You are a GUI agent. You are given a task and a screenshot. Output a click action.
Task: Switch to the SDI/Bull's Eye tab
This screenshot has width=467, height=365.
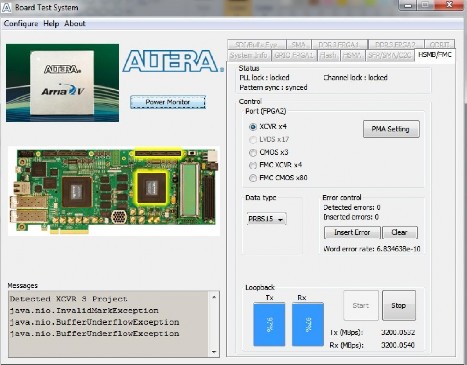(257, 44)
